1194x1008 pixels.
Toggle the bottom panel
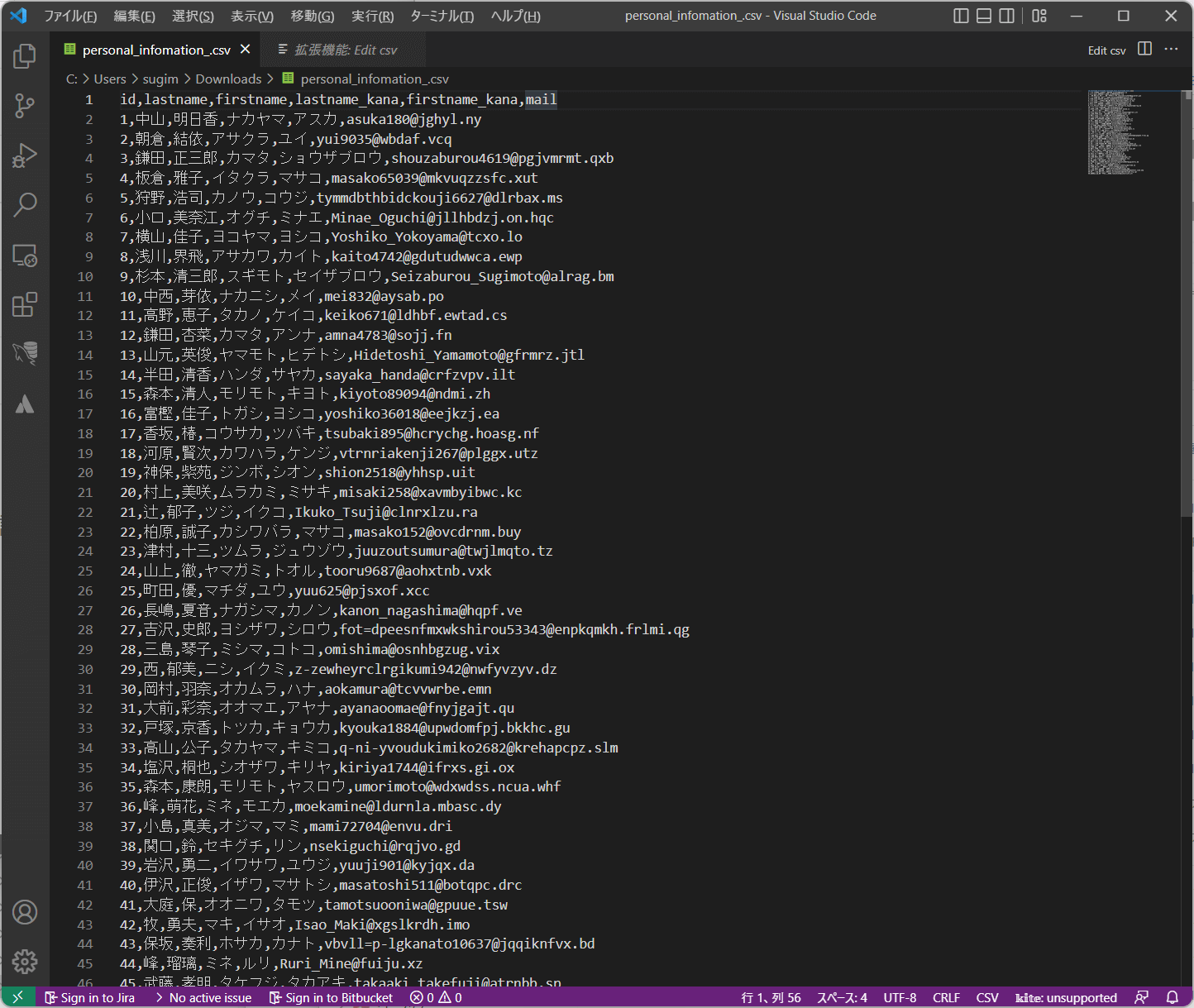[984, 16]
